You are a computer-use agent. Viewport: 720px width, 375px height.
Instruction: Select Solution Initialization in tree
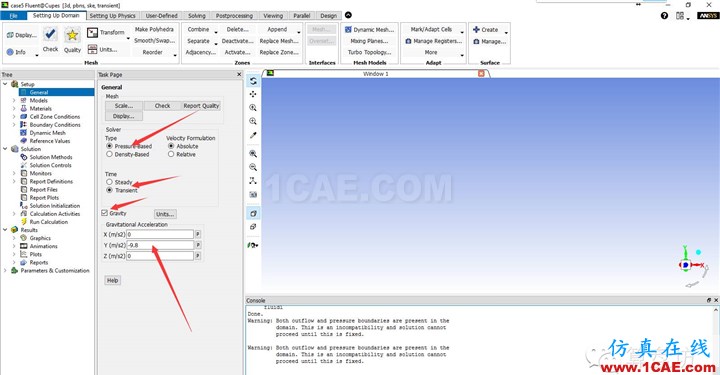pos(55,206)
